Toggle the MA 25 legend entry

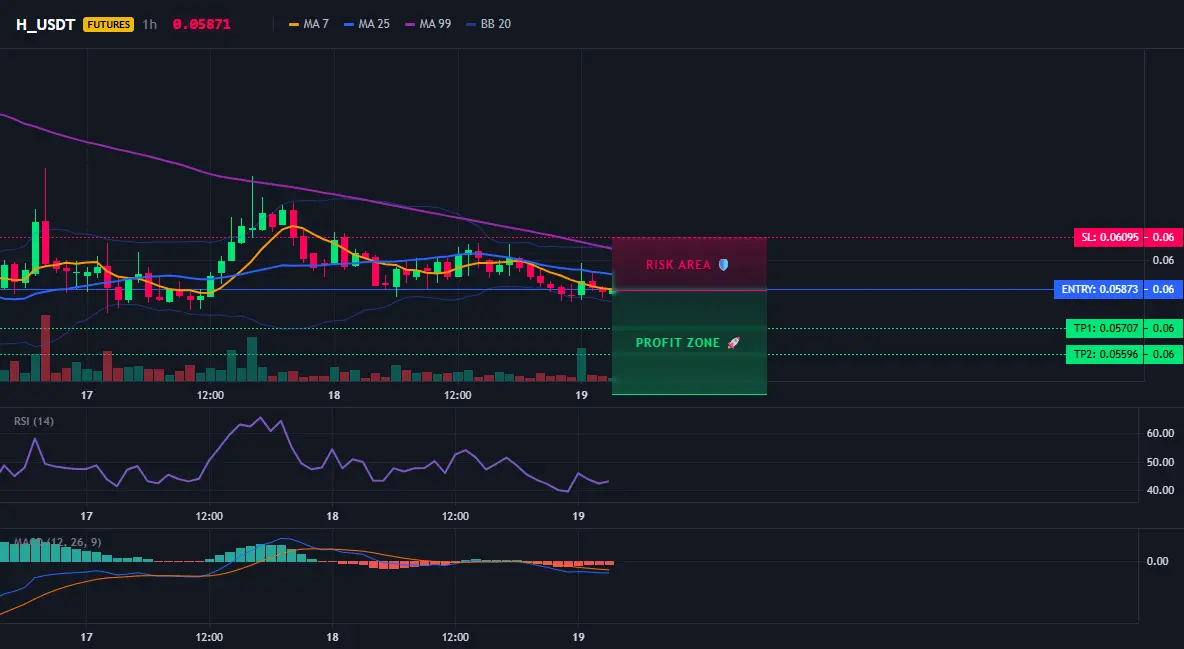pyautogui.click(x=367, y=24)
